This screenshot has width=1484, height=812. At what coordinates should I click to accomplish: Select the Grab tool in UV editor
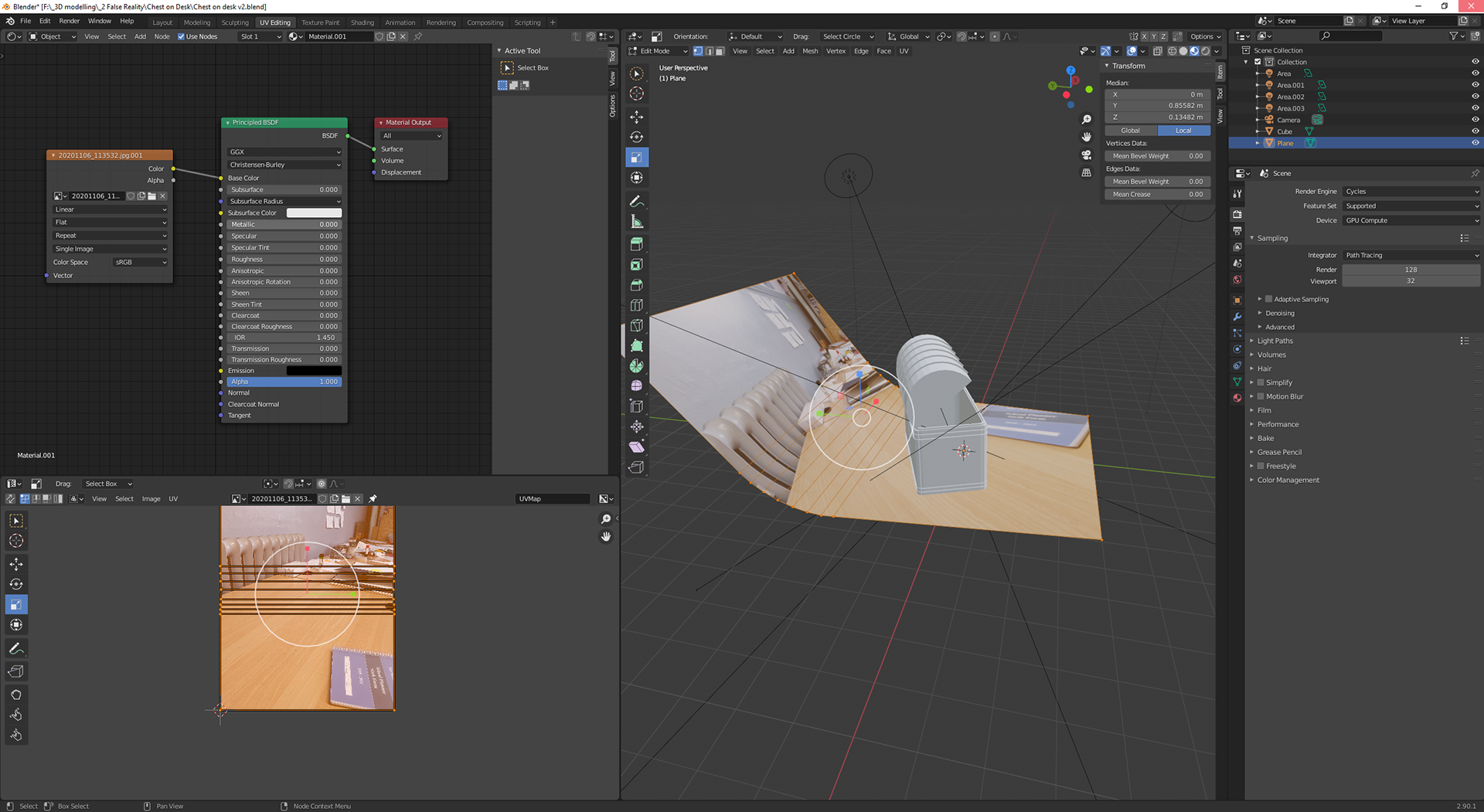pos(16,695)
